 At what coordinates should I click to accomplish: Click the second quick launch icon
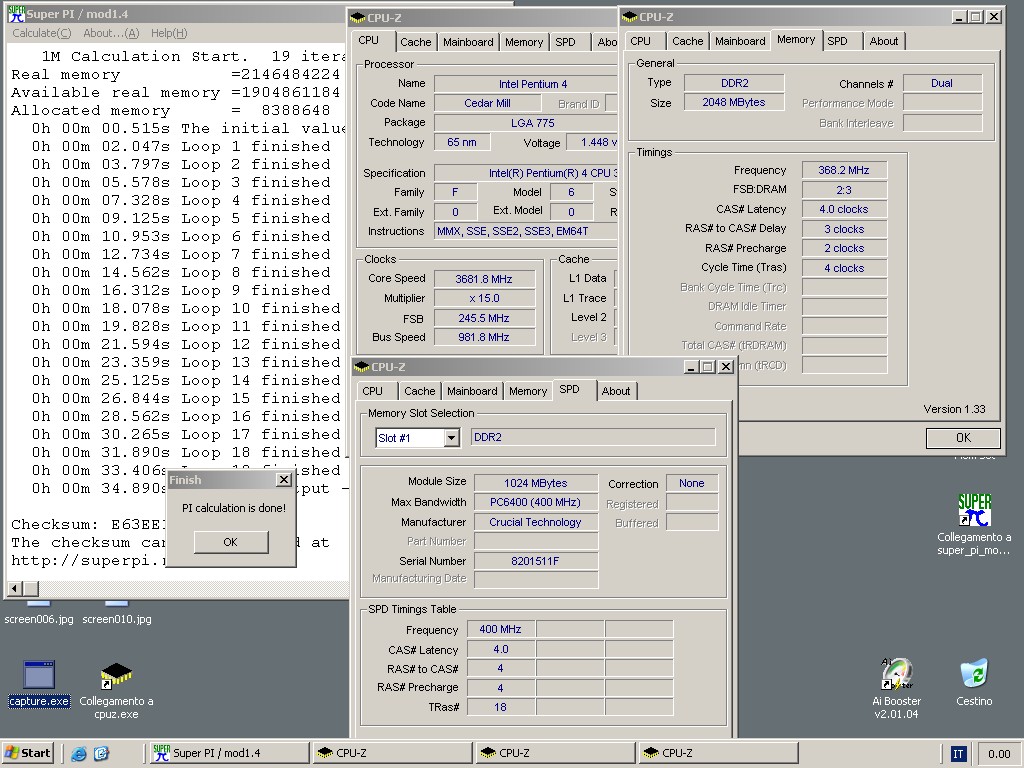tap(101, 754)
